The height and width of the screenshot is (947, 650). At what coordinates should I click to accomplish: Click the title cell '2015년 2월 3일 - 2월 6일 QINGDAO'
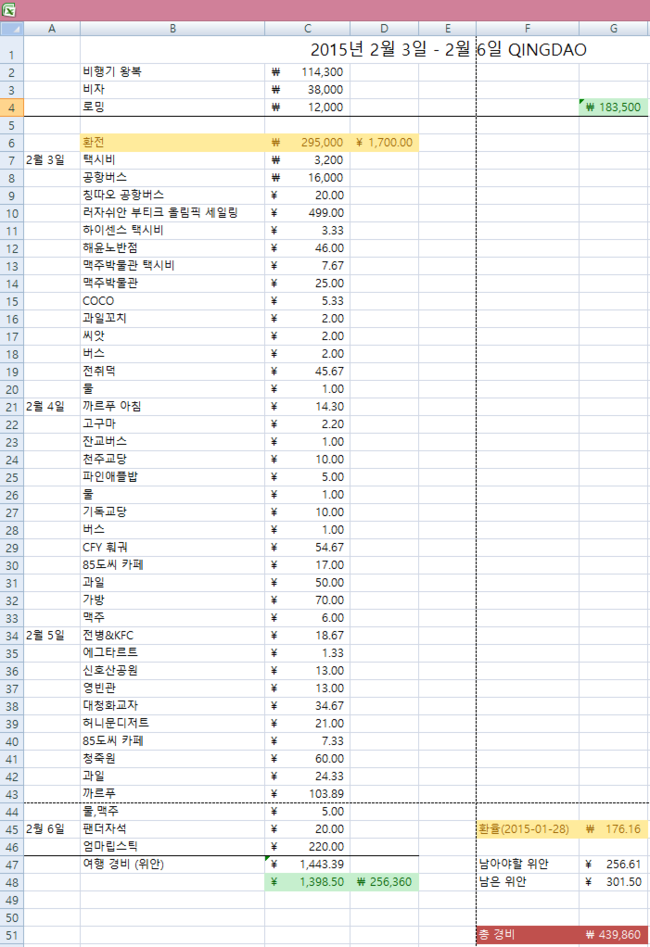(x=448, y=50)
